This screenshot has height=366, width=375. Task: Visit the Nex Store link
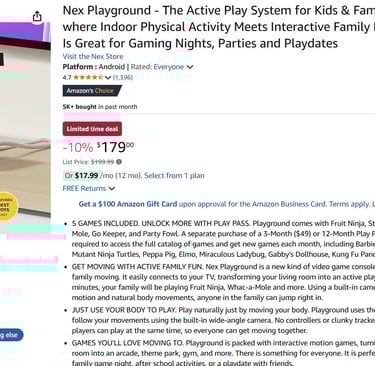[x=93, y=56]
